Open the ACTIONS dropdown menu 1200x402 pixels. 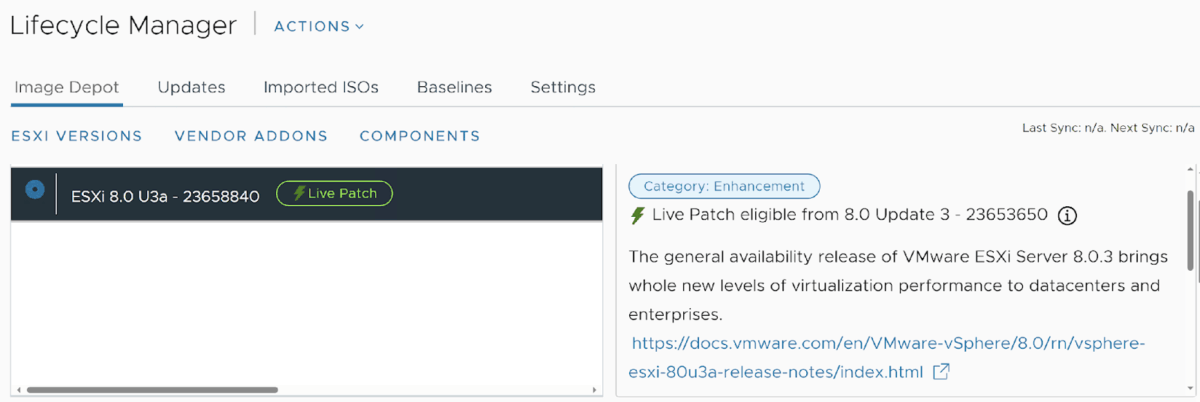pyautogui.click(x=319, y=26)
